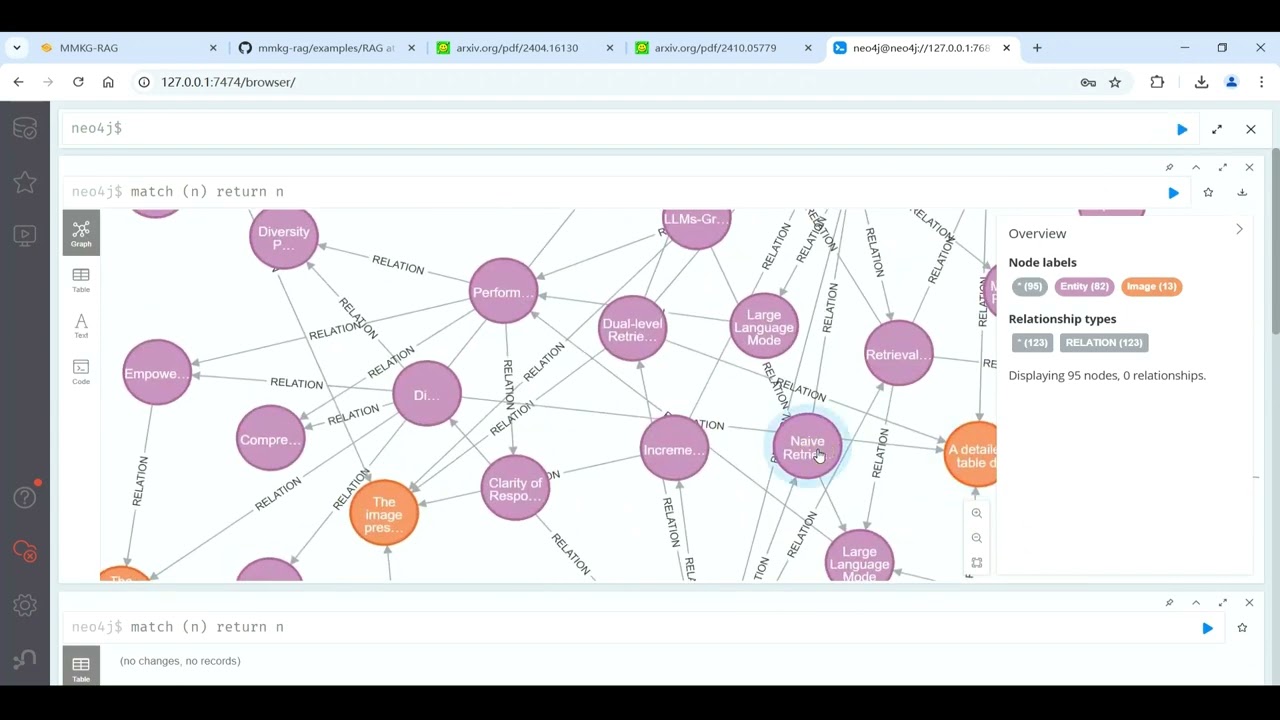
Task: Open the Browser Settings gear icon
Action: tap(25, 605)
